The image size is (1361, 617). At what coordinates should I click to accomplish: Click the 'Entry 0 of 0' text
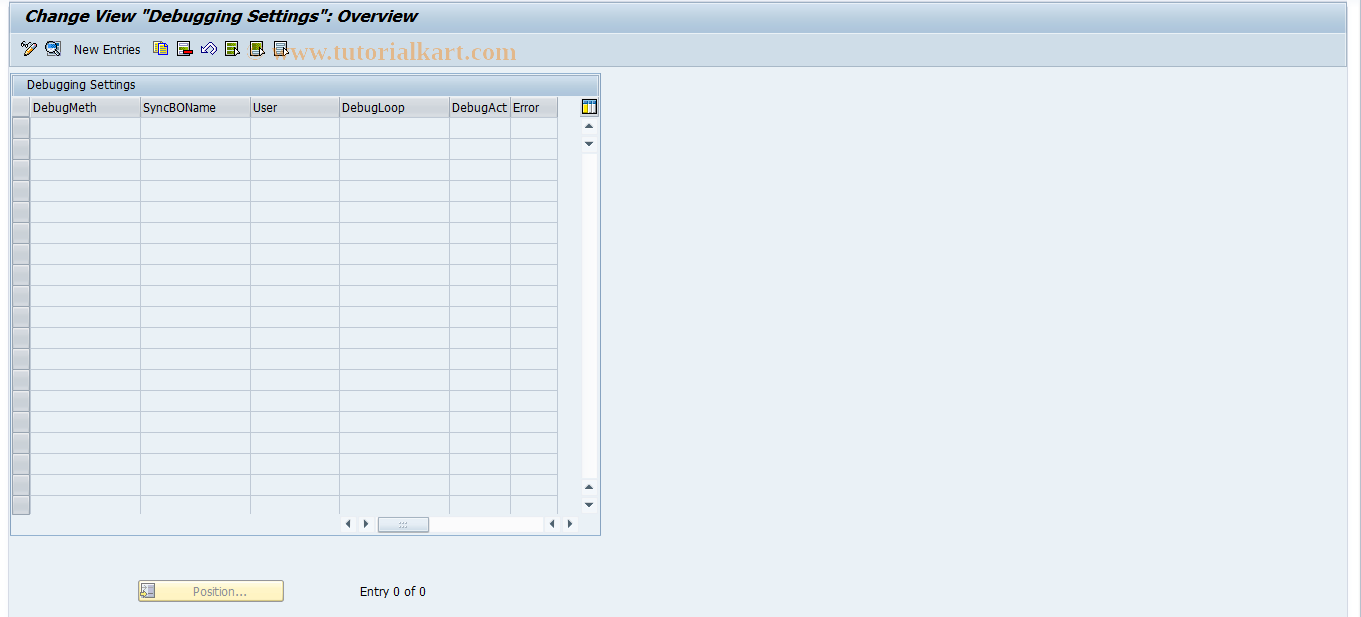(393, 592)
